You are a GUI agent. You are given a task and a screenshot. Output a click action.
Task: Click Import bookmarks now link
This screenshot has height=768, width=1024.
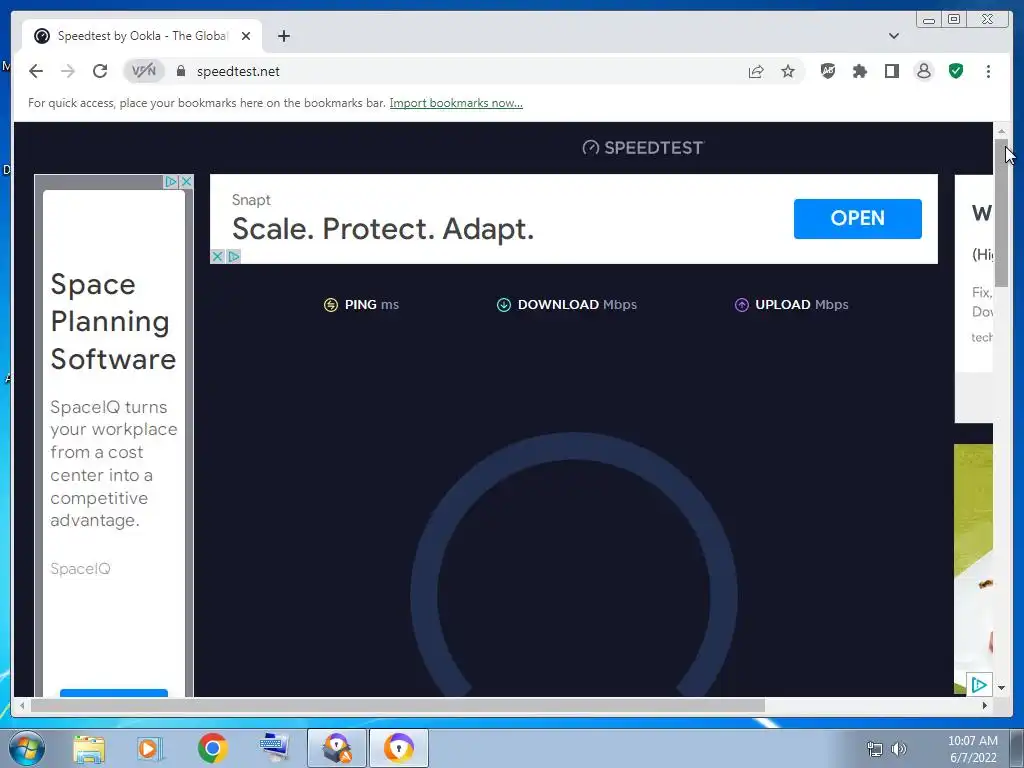click(x=456, y=103)
